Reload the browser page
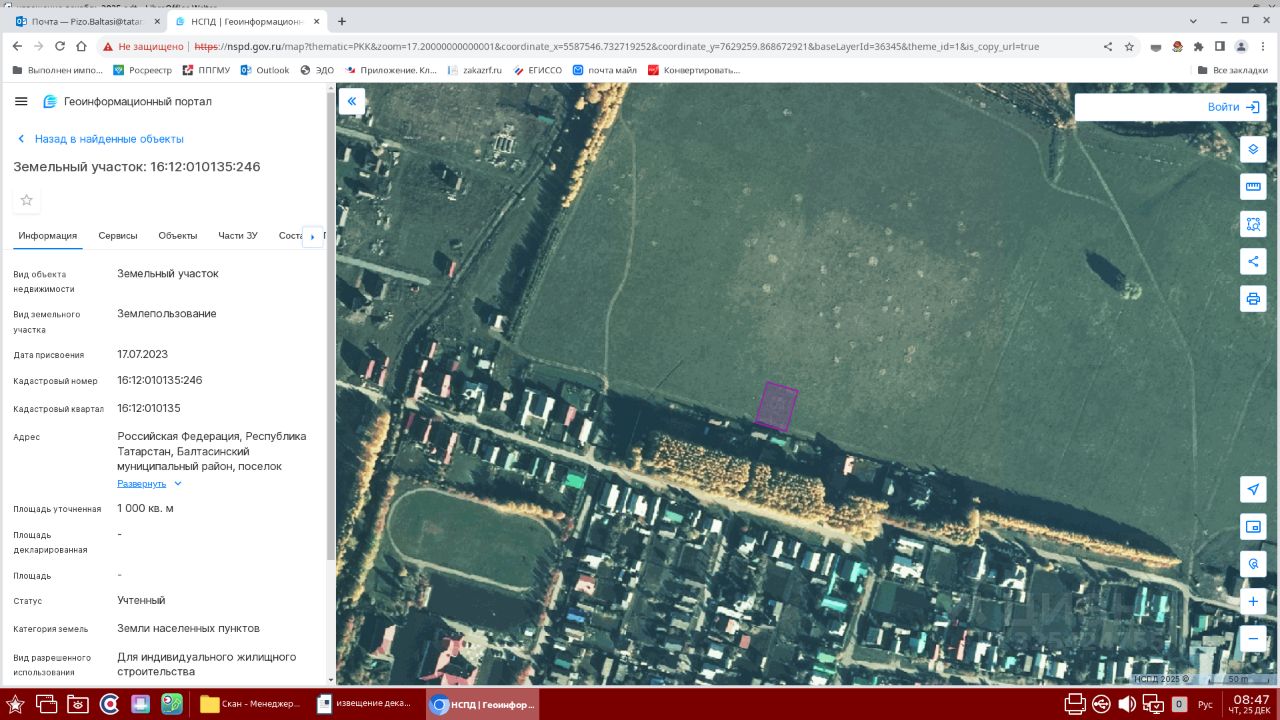 coord(60,46)
